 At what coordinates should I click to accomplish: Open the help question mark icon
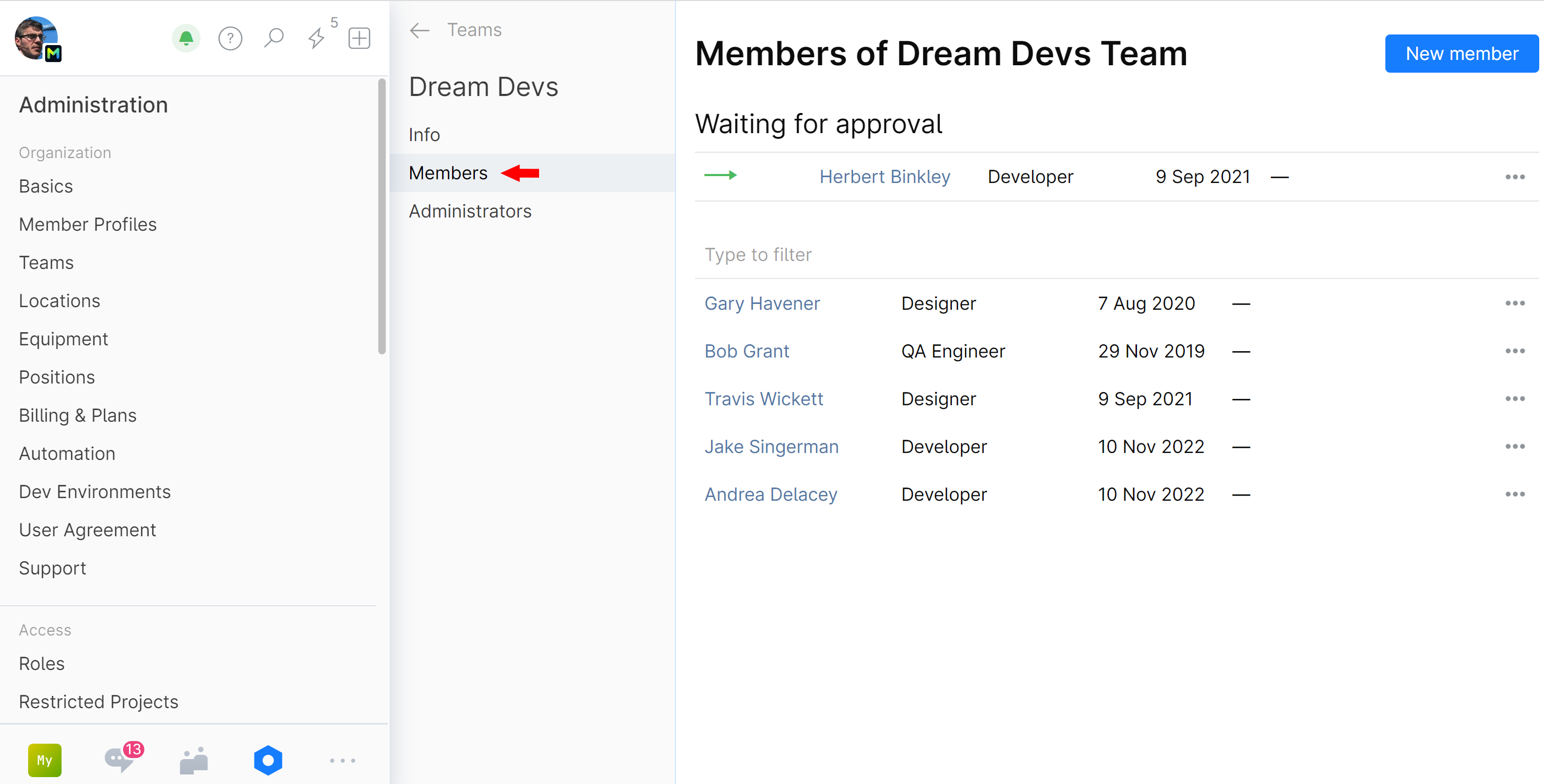[x=230, y=38]
